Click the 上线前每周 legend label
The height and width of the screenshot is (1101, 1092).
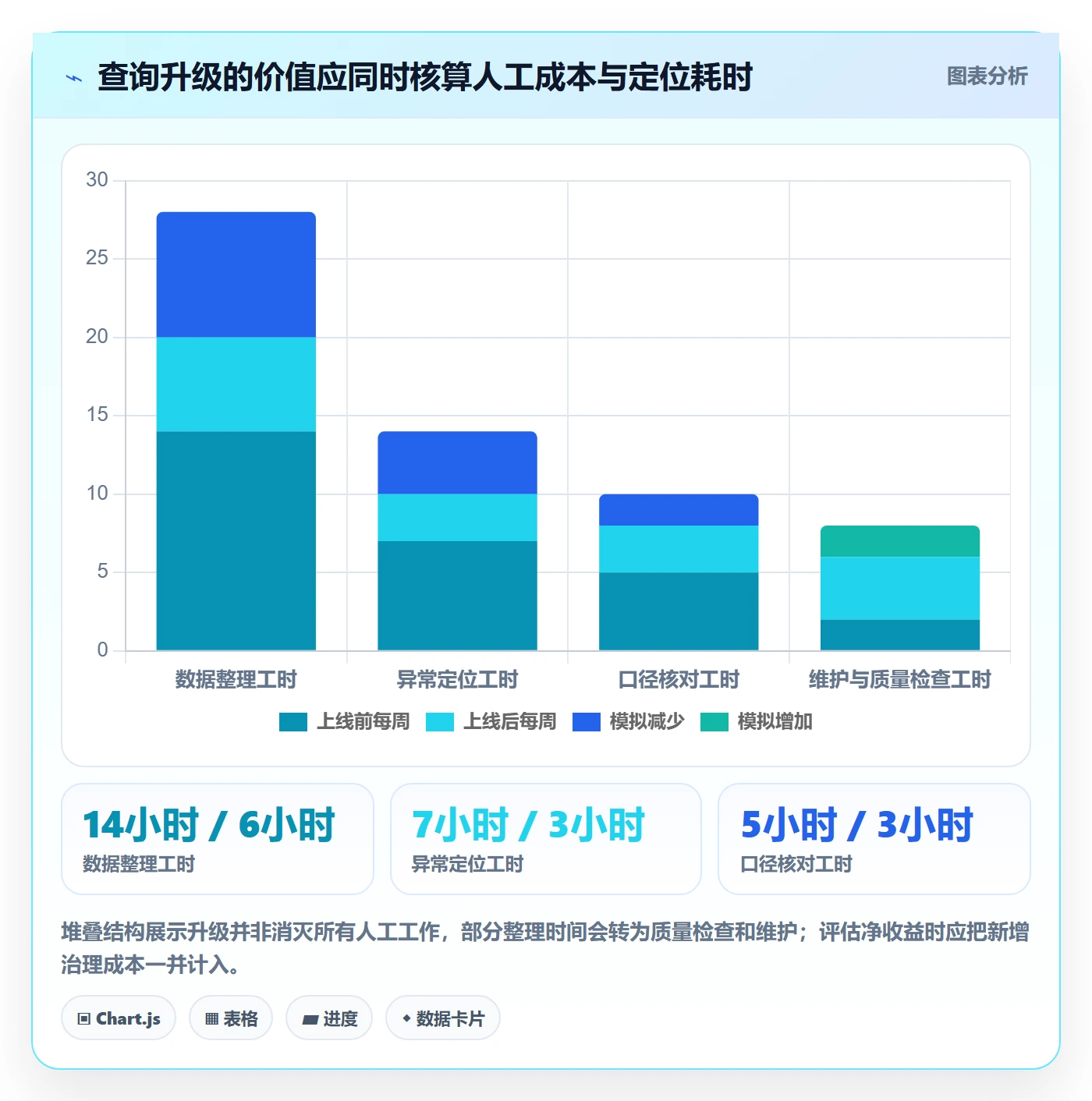pyautogui.click(x=363, y=722)
